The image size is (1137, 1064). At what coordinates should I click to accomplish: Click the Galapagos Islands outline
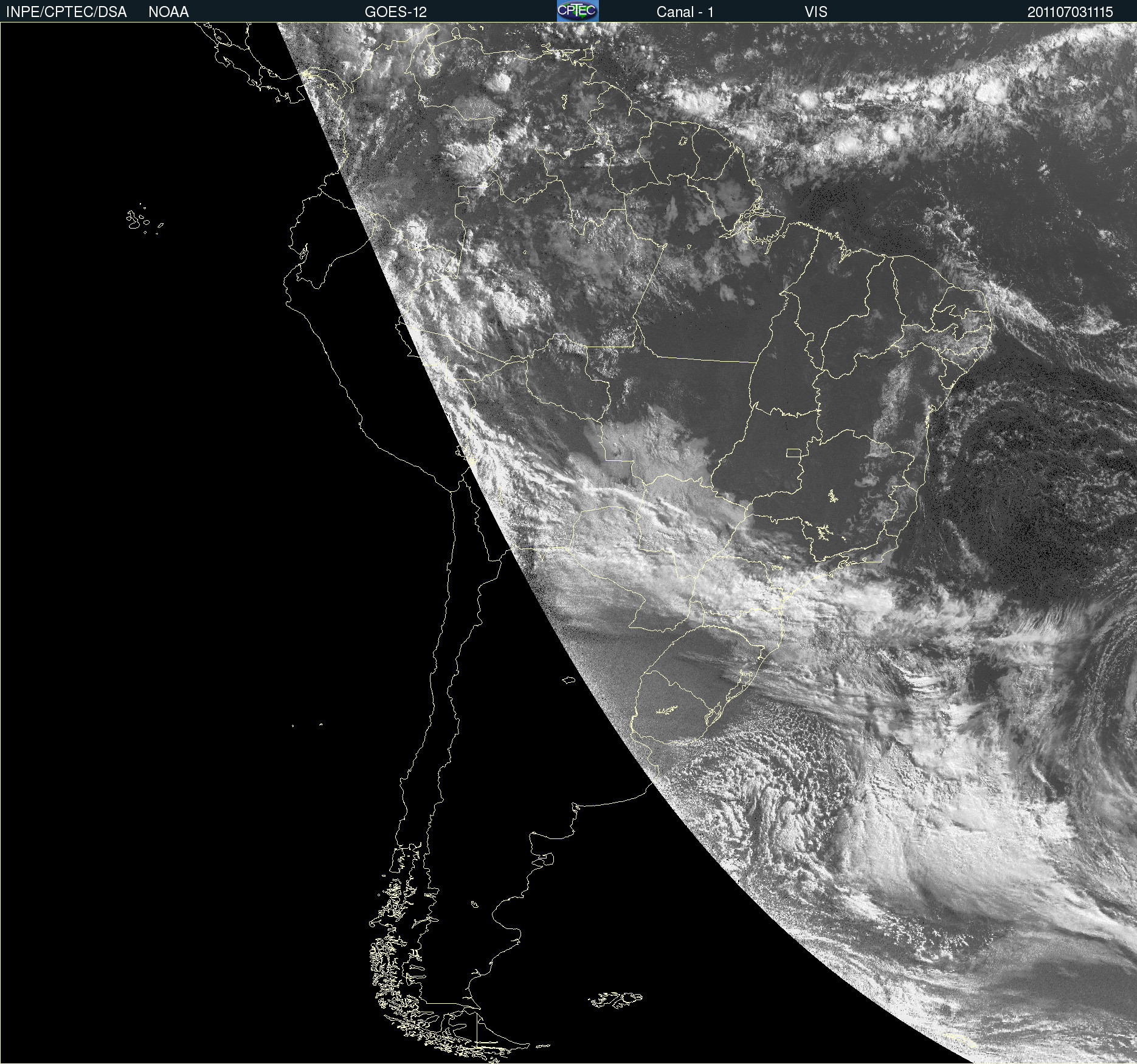click(x=144, y=219)
